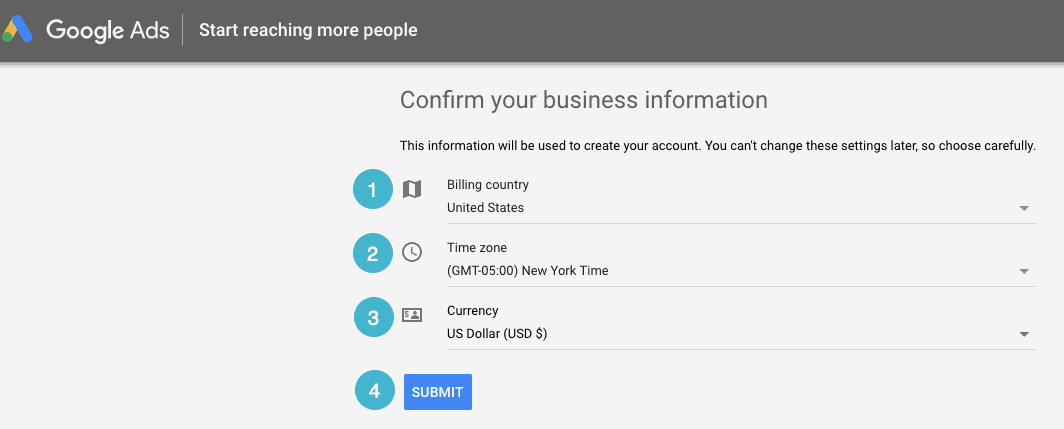Click the 'Confirm your business information' heading
The width and height of the screenshot is (1064, 429).
[583, 100]
